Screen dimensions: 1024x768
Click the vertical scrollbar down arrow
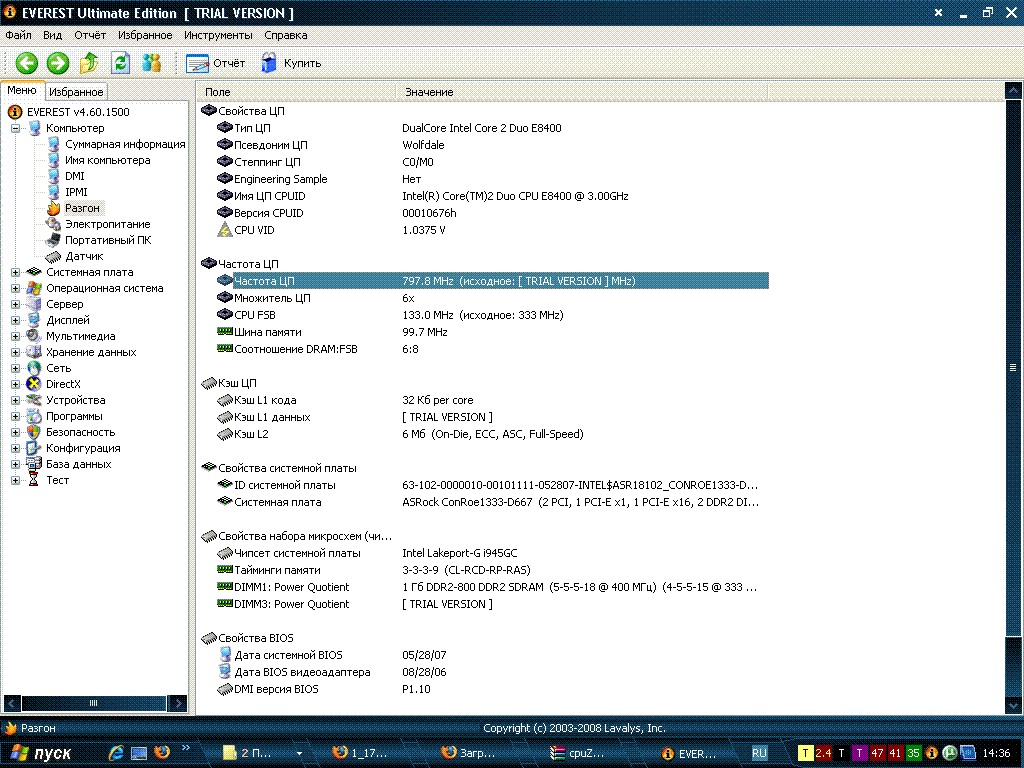coord(1013,705)
